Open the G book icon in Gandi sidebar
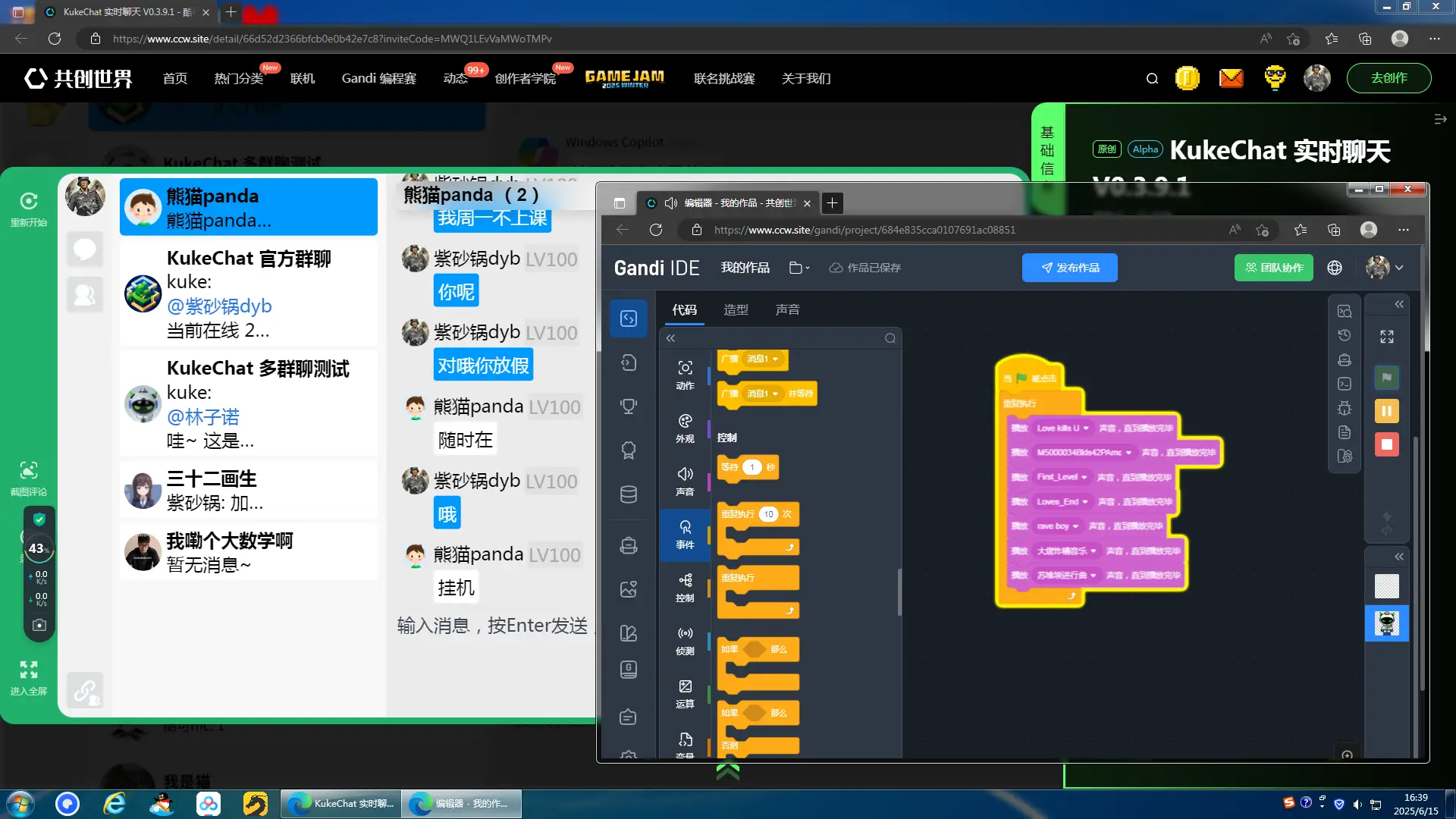The height and width of the screenshot is (819, 1456). click(x=629, y=670)
